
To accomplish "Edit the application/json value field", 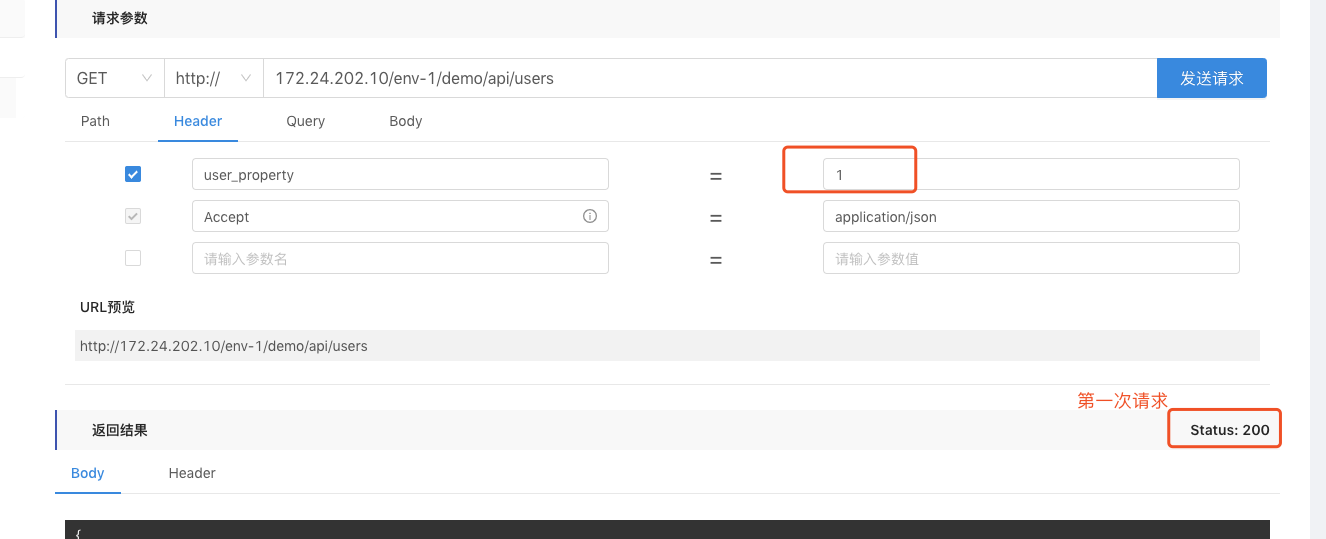I will [1030, 216].
